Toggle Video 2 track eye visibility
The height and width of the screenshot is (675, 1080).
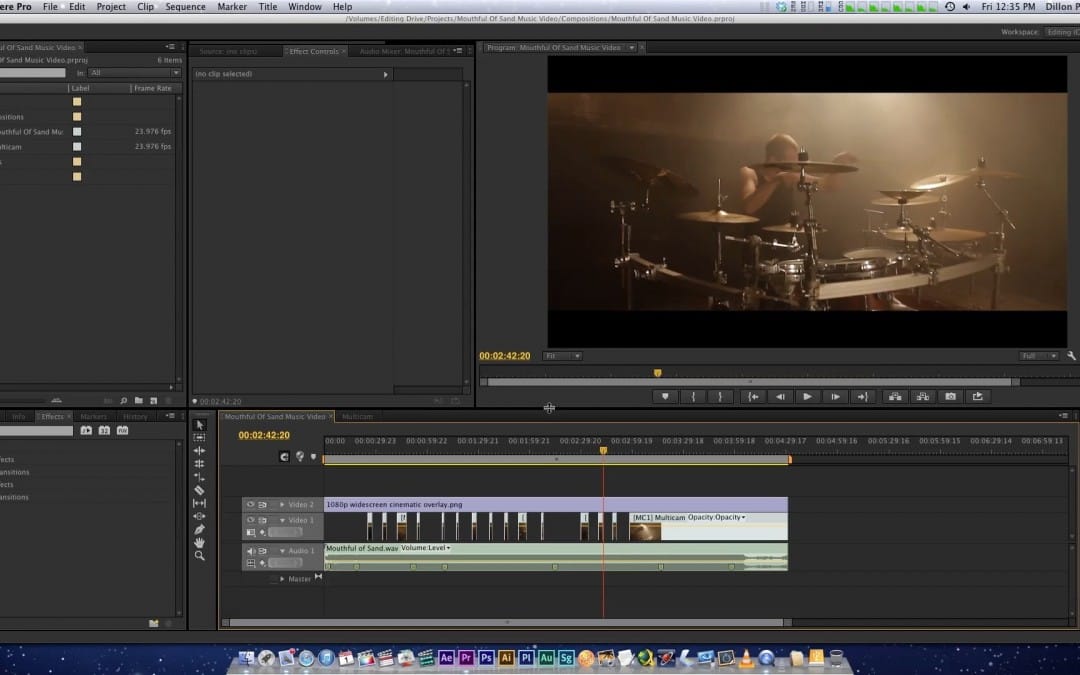tap(251, 505)
